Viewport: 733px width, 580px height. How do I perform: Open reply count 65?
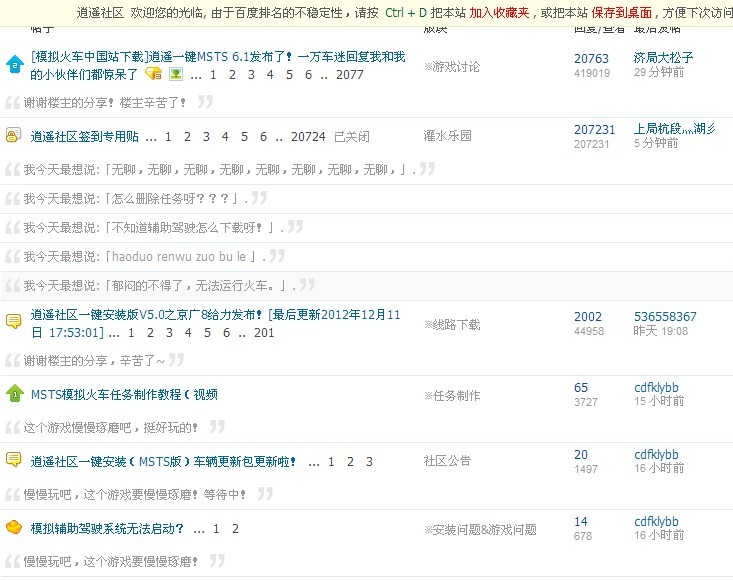(x=581, y=387)
